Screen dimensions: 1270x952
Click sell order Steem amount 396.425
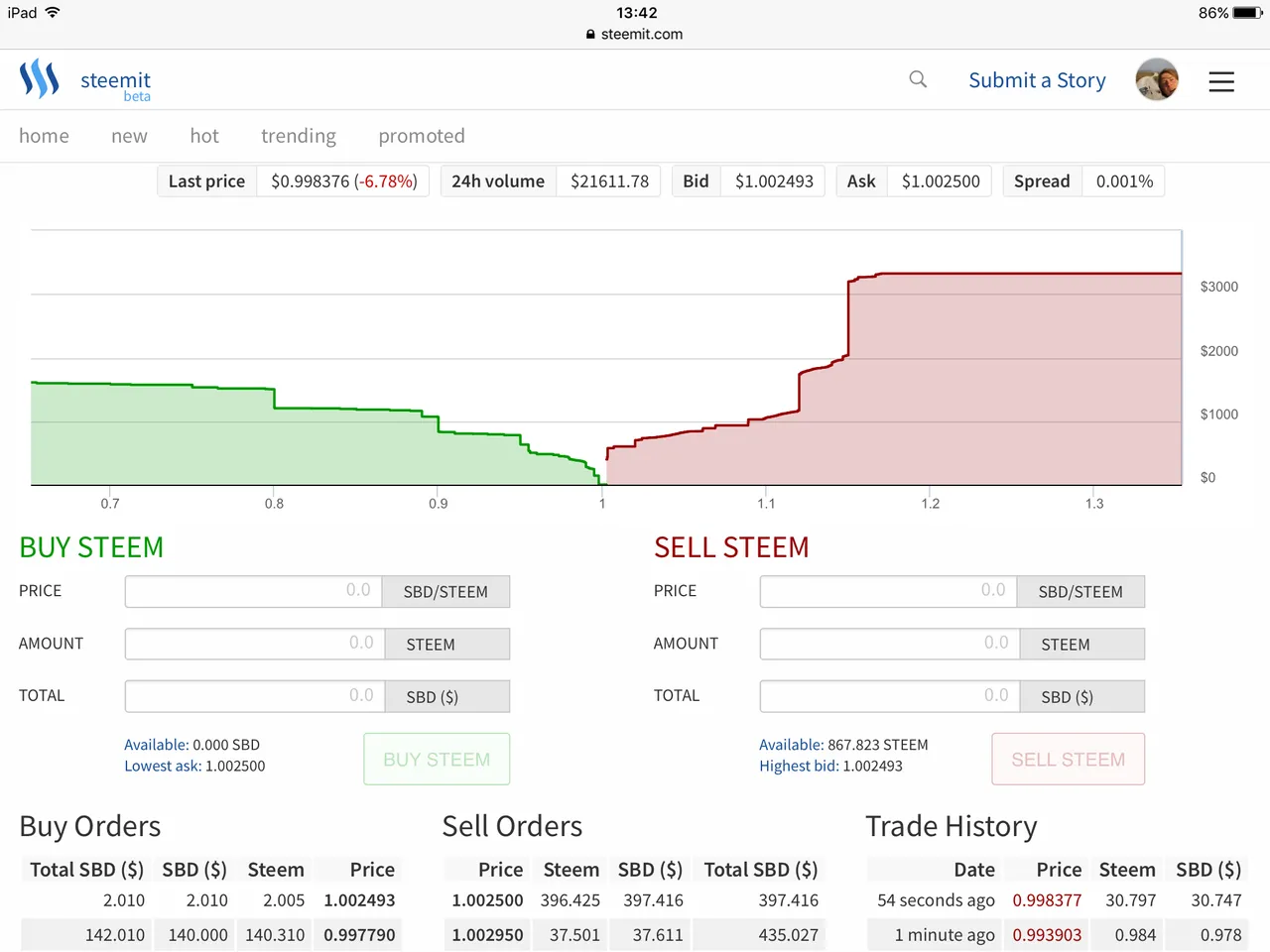tap(571, 900)
